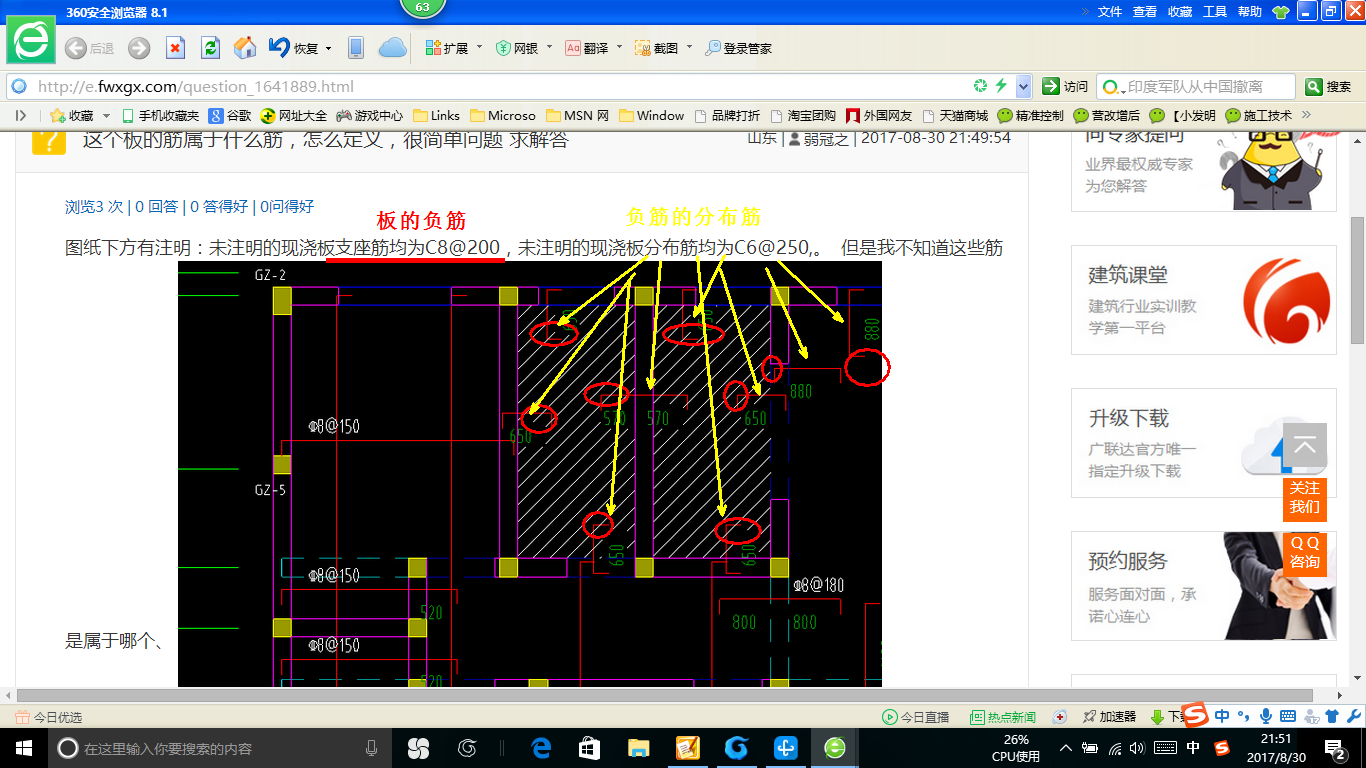1366x768 pixels.
Task: Toggle the favorites sidebar expander
Action: point(21,116)
